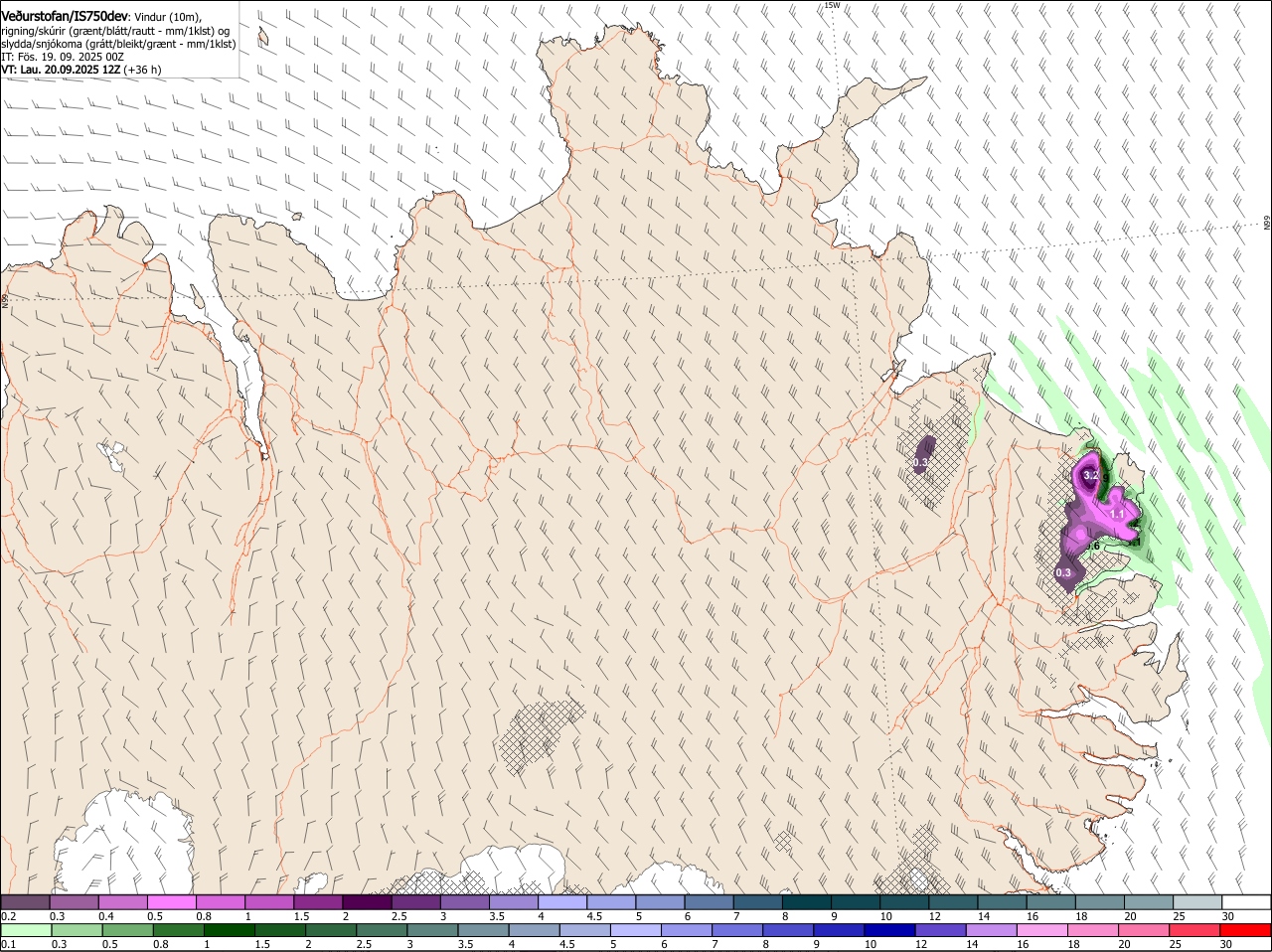
Task: Click the VT: Lau. 20.09.2025 12Z (+36 h) line
Action: pyautogui.click(x=81, y=70)
